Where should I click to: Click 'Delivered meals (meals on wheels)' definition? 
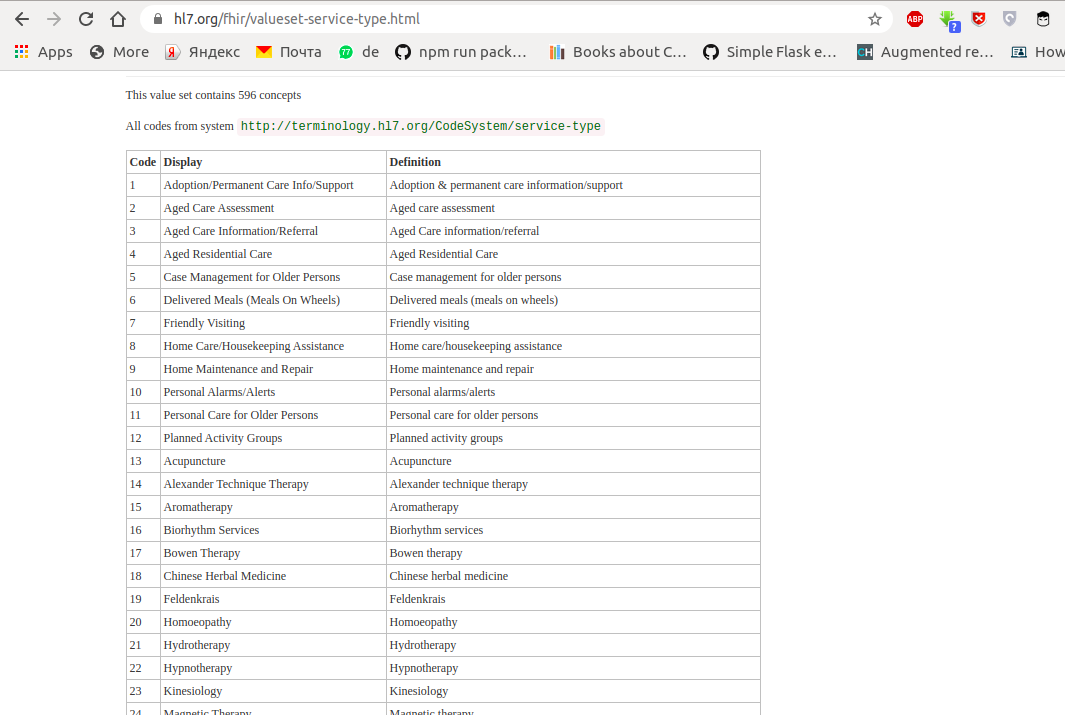coord(573,300)
